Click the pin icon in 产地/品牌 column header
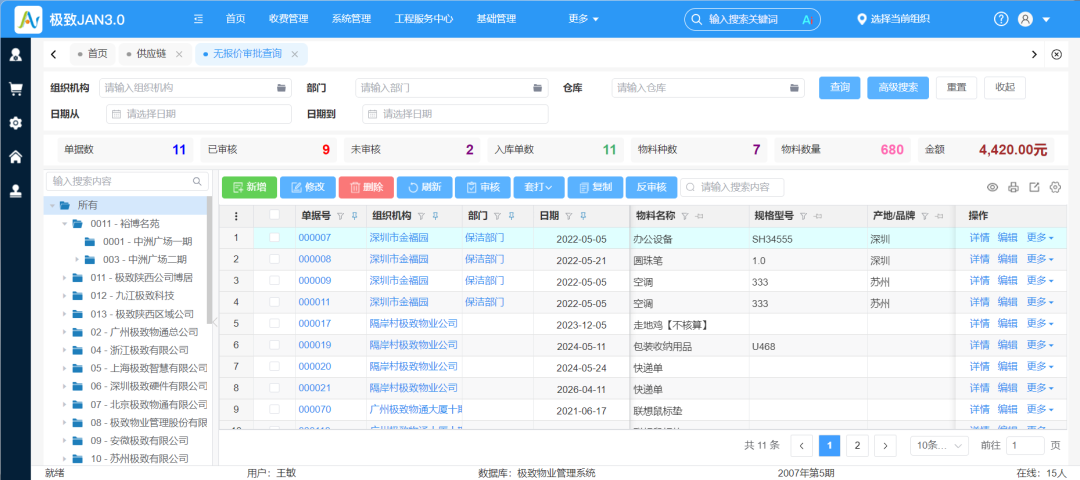Viewport: 1080px width, 480px height. [x=941, y=216]
